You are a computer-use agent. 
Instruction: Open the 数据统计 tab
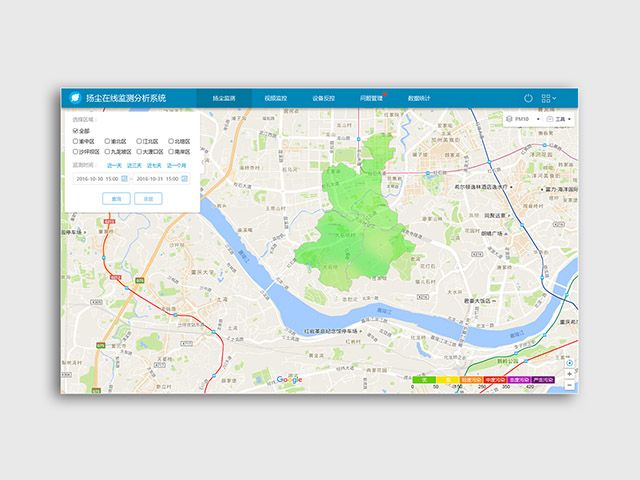click(419, 99)
